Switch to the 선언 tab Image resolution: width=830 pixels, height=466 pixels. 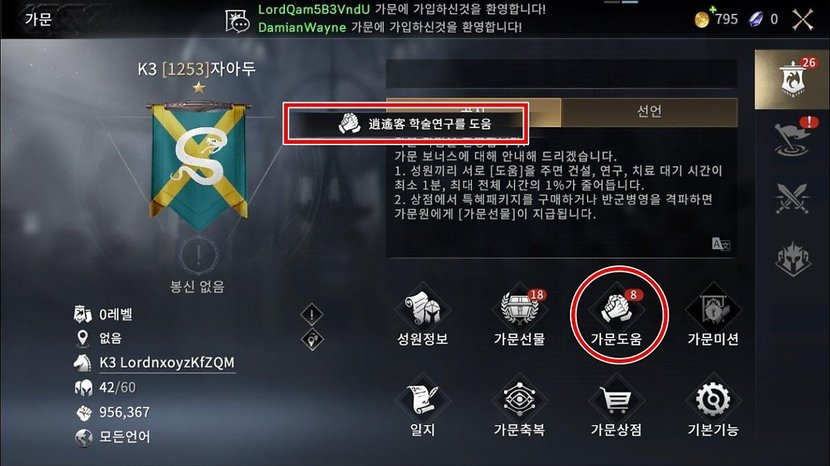[x=649, y=111]
